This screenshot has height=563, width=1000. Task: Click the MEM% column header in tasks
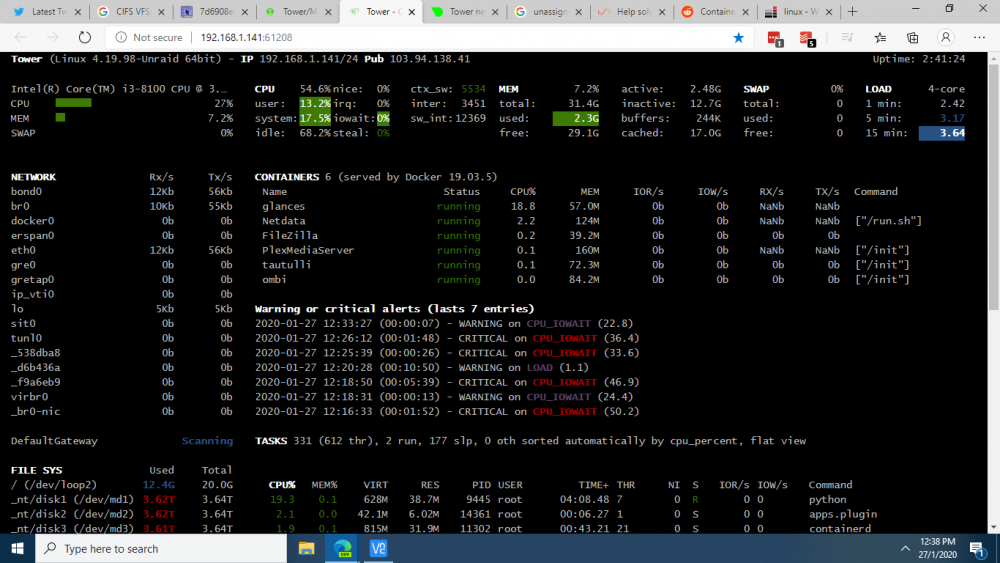(x=324, y=485)
